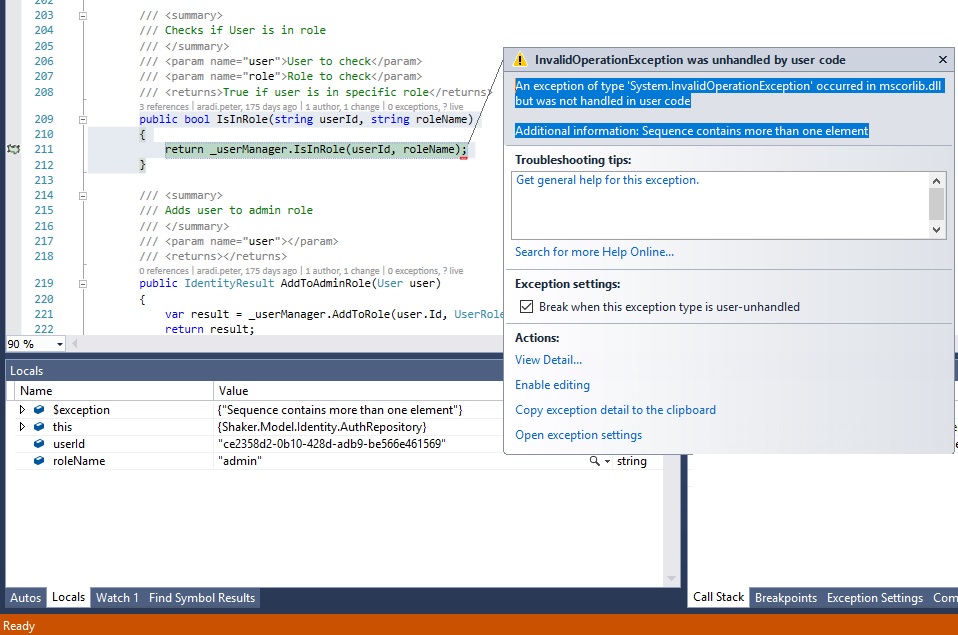Open the Exception Settings tab
This screenshot has height=635, width=958.
pyautogui.click(x=875, y=598)
